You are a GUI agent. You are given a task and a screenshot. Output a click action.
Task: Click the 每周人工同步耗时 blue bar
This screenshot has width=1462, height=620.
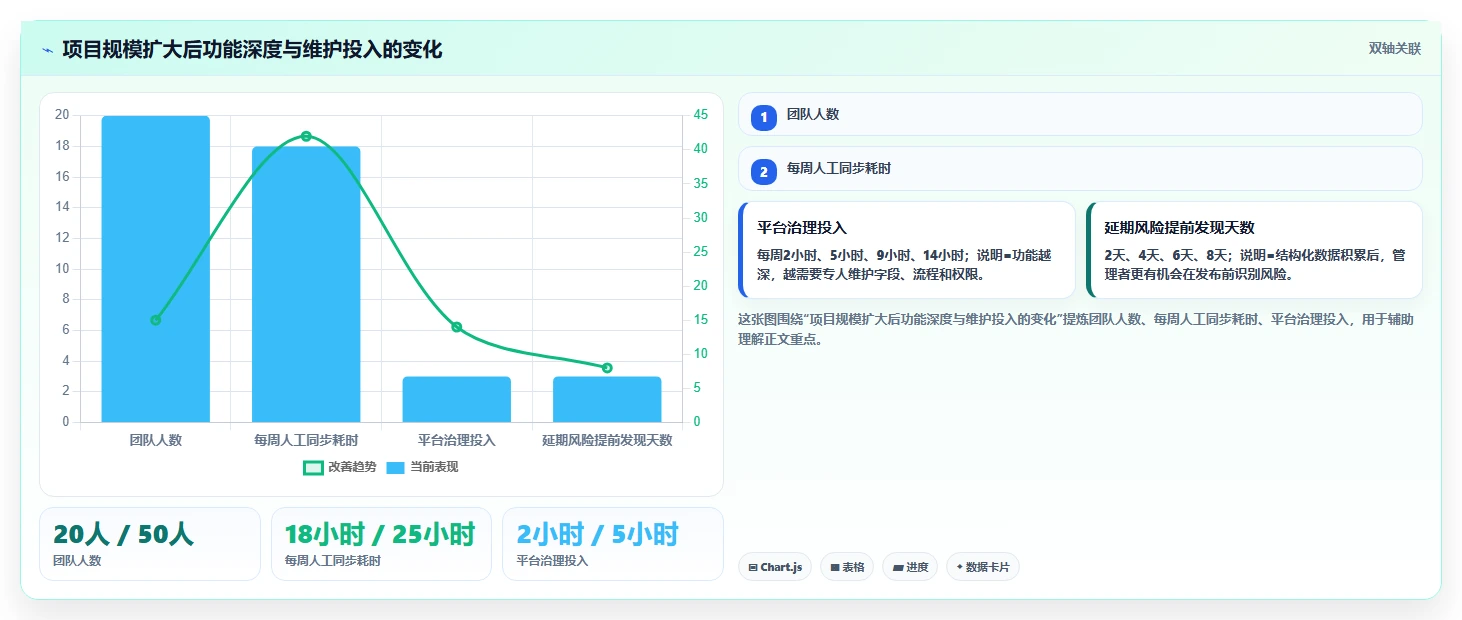[306, 284]
